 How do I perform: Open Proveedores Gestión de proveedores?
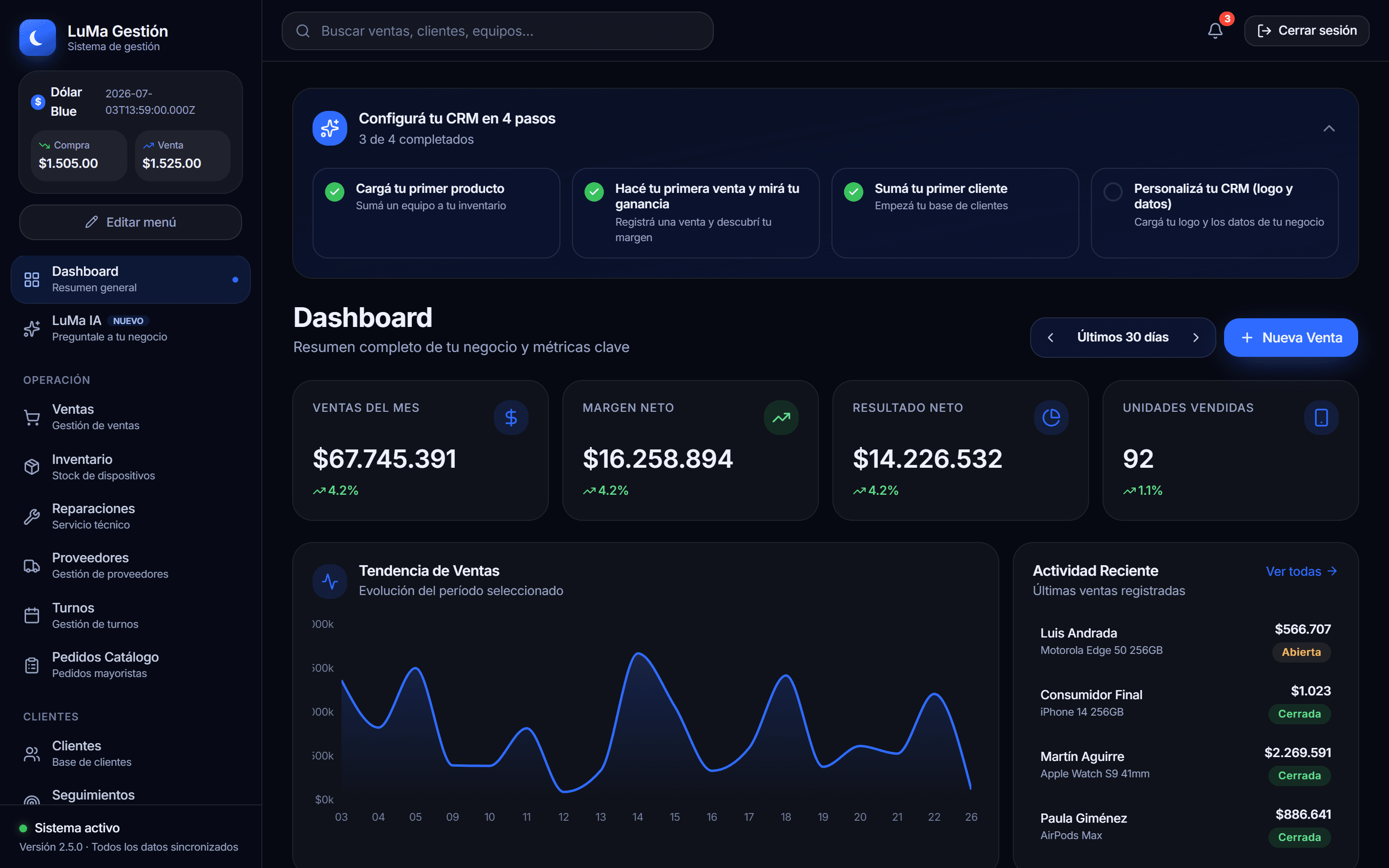coord(131,566)
